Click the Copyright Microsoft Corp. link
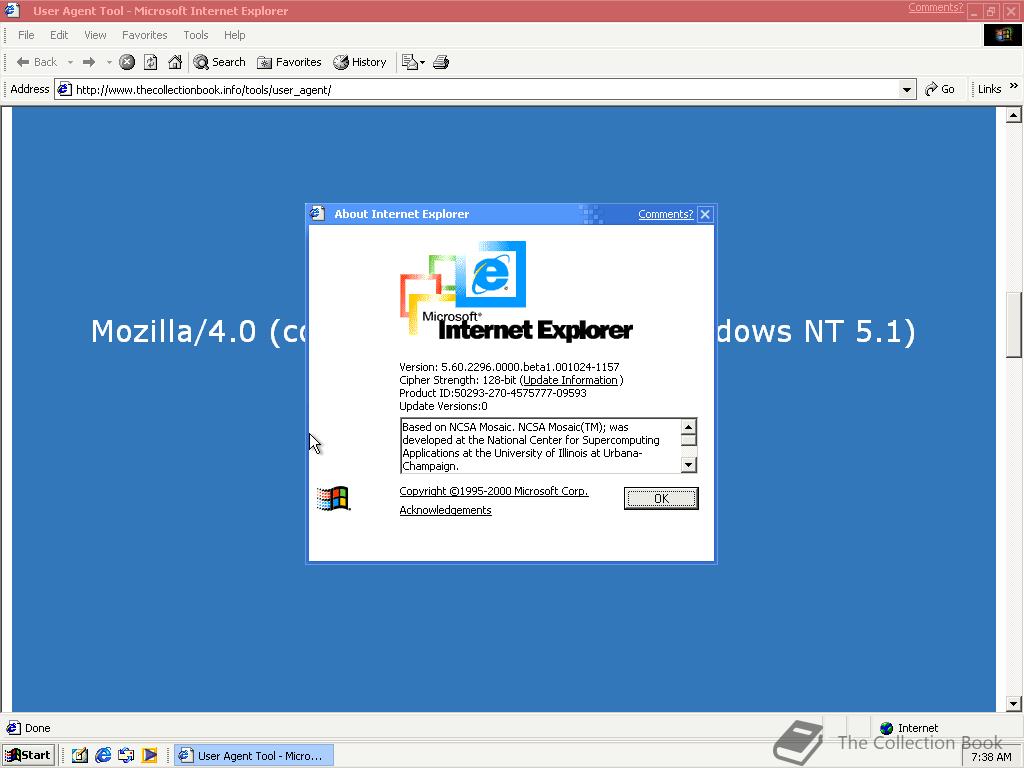 click(x=494, y=491)
